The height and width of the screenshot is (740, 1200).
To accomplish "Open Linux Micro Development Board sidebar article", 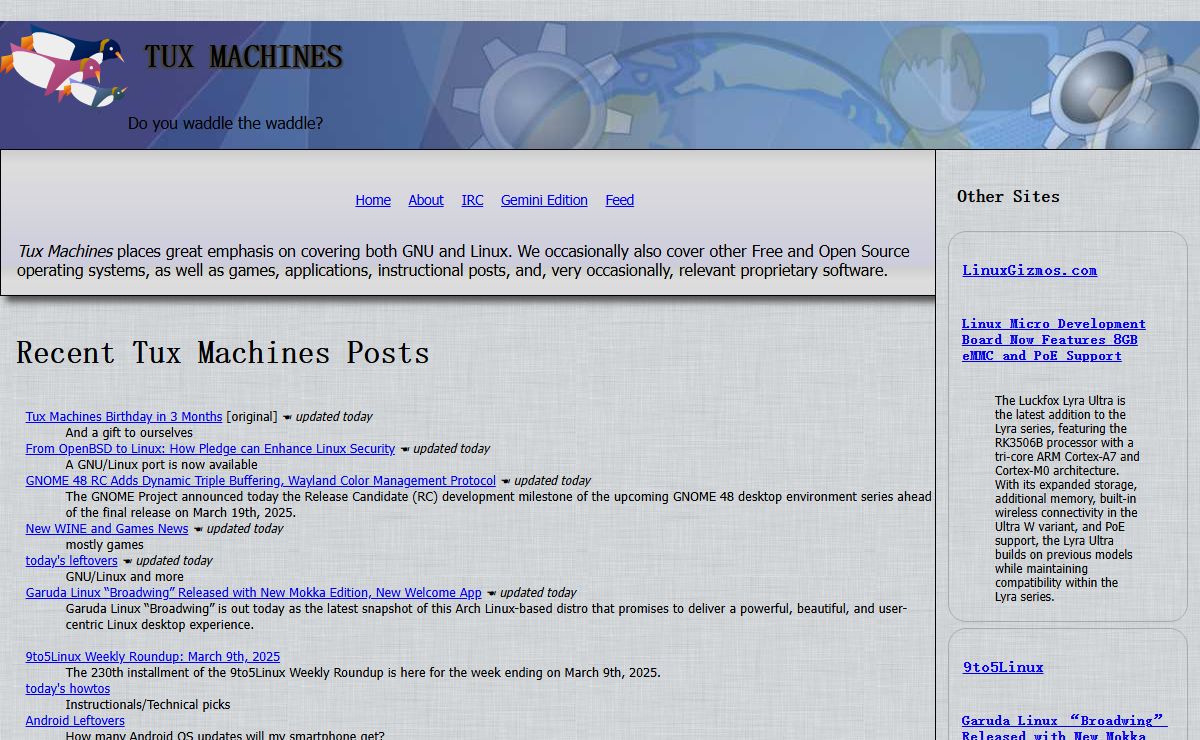I will click(1053, 339).
